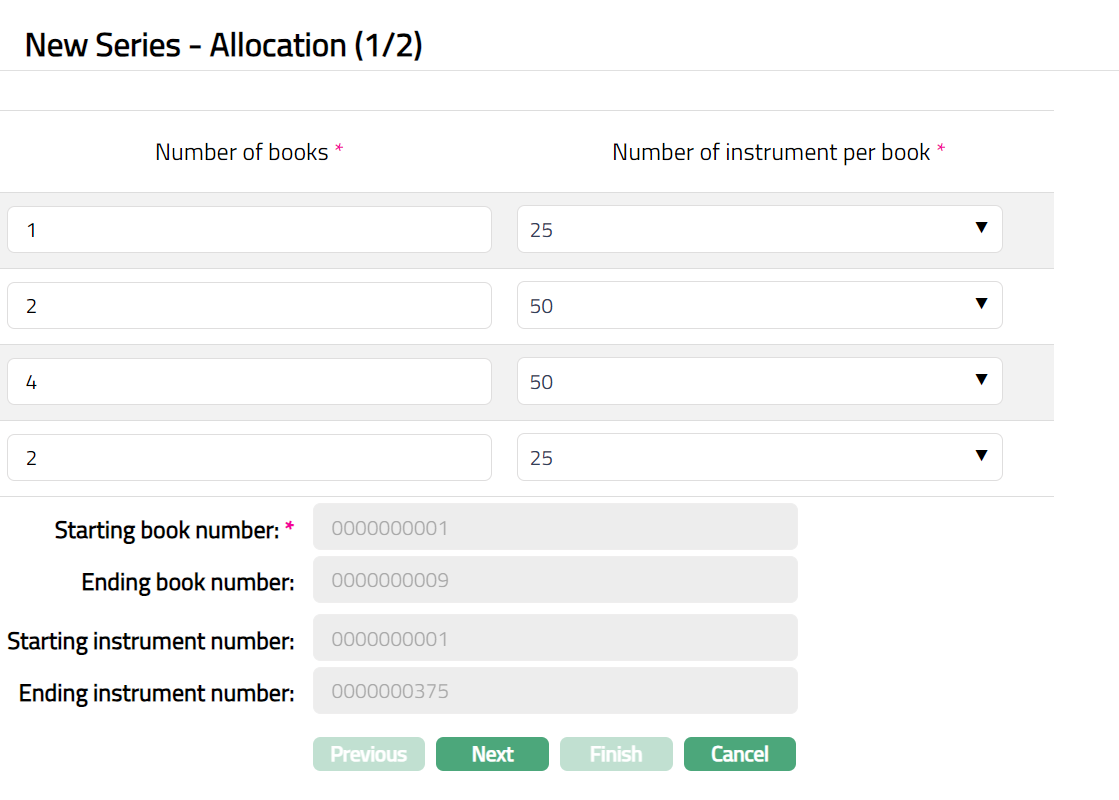Click the "Number of books" column header
The image size is (1119, 800).
tap(242, 152)
